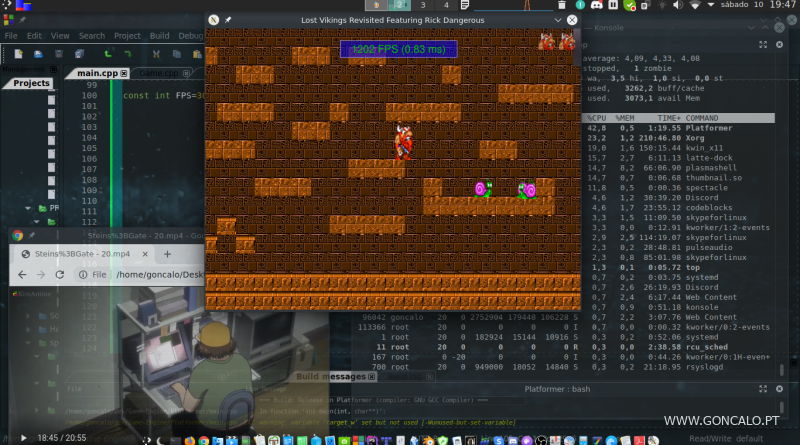Open the Build menu in Code::Blocks
The height and width of the screenshot is (445, 800).
point(159,36)
